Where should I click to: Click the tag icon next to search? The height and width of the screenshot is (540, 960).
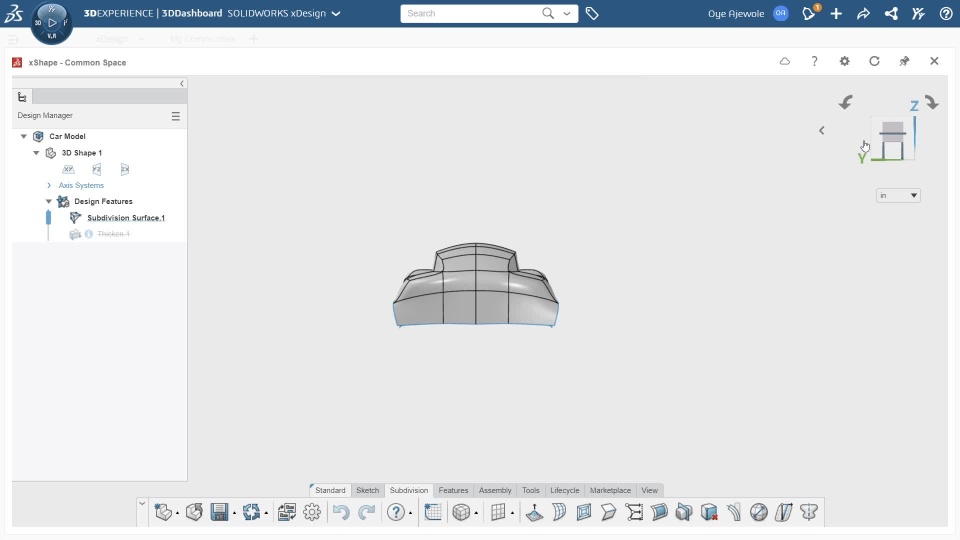pyautogui.click(x=592, y=13)
